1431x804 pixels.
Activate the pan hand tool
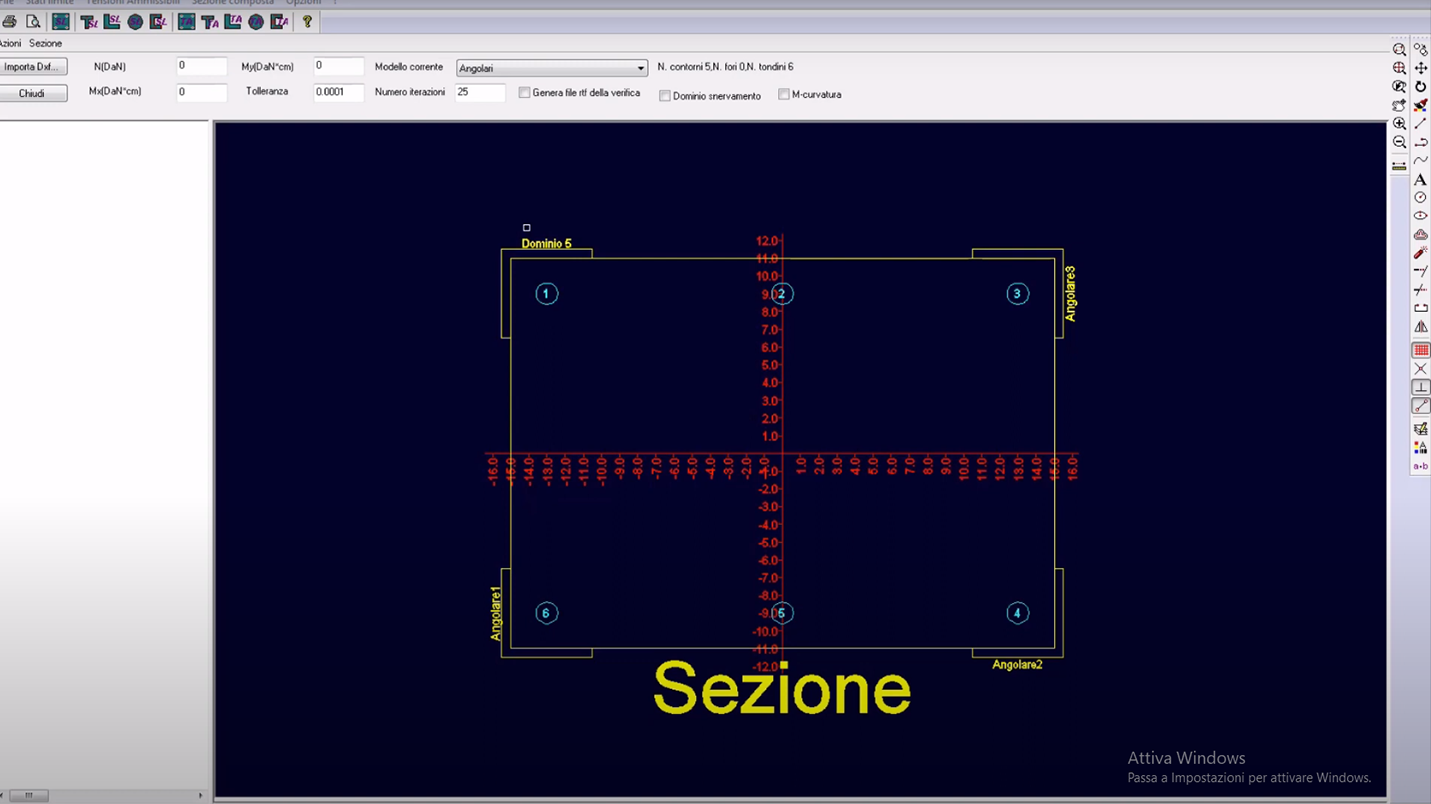1399,105
